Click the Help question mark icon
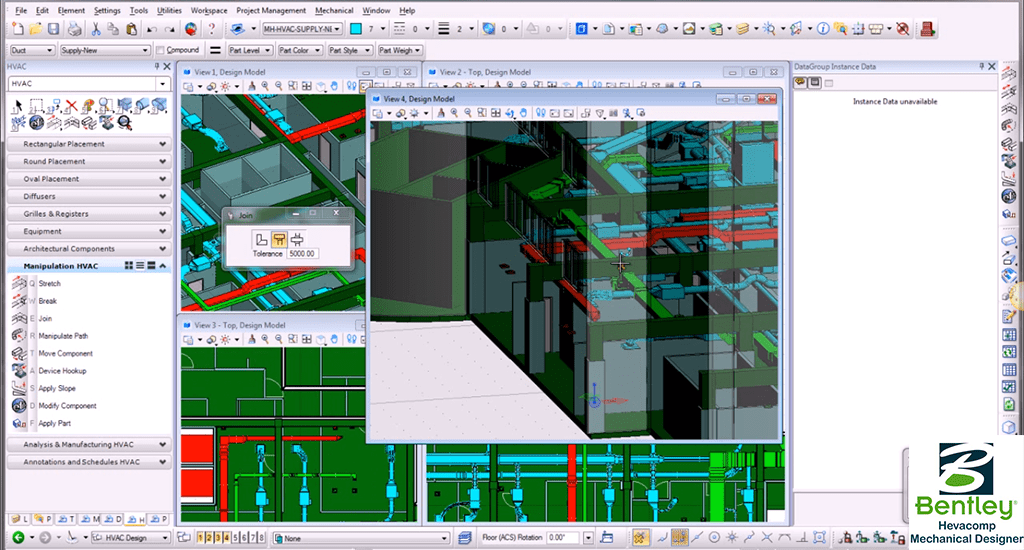Screen dimensions: 1024x550 coord(211,29)
